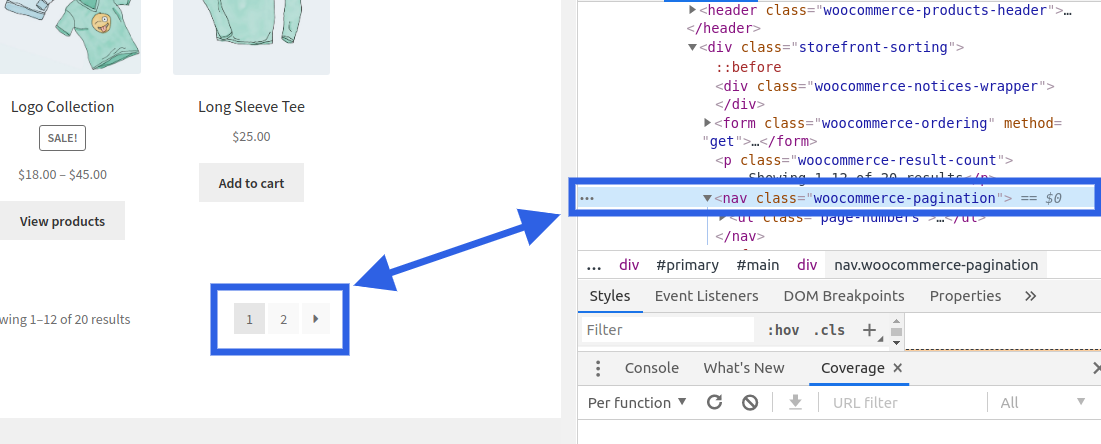Image resolution: width=1101 pixels, height=444 pixels.
Task: Go to pagination page 2
Action: click(283, 319)
